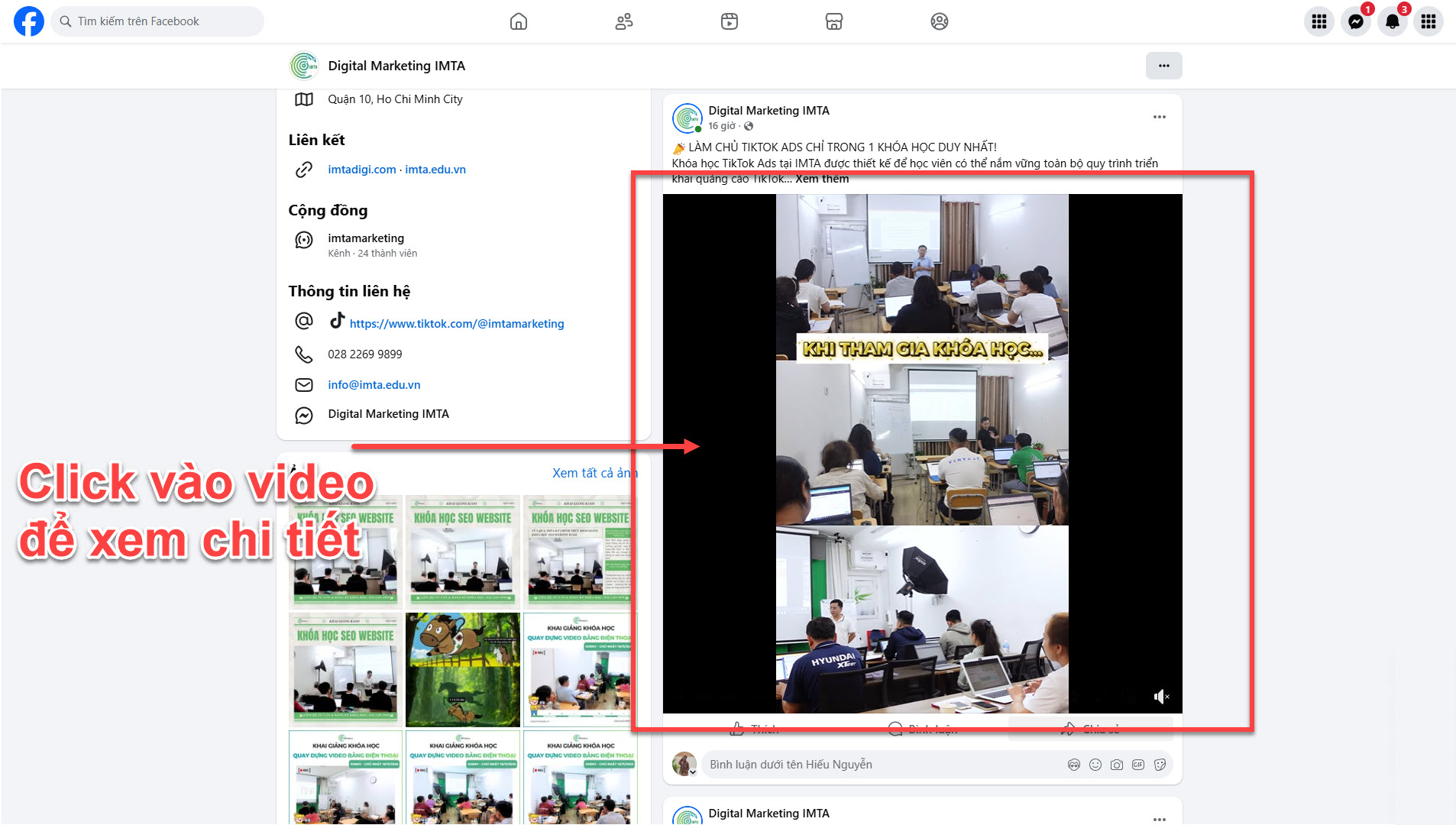Go to the Facebook home feed
Screen dimensions: 1456x825
coord(518,21)
